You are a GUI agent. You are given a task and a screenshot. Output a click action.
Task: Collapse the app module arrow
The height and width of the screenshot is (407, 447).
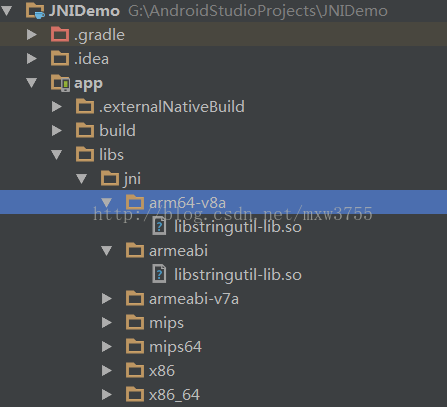(x=32, y=83)
